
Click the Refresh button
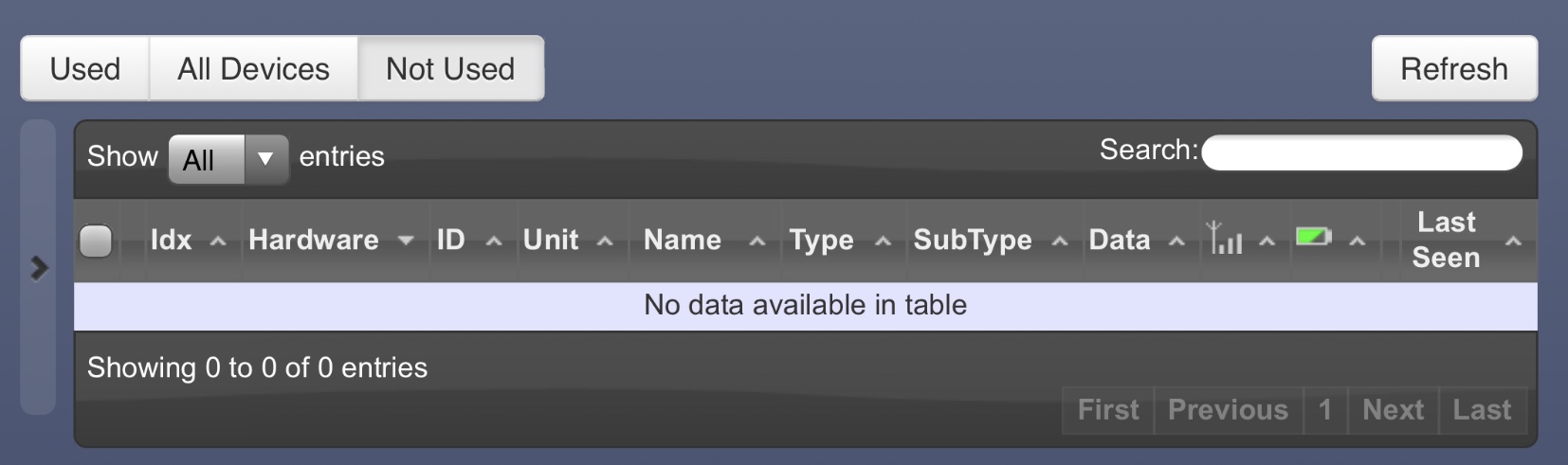point(1454,69)
